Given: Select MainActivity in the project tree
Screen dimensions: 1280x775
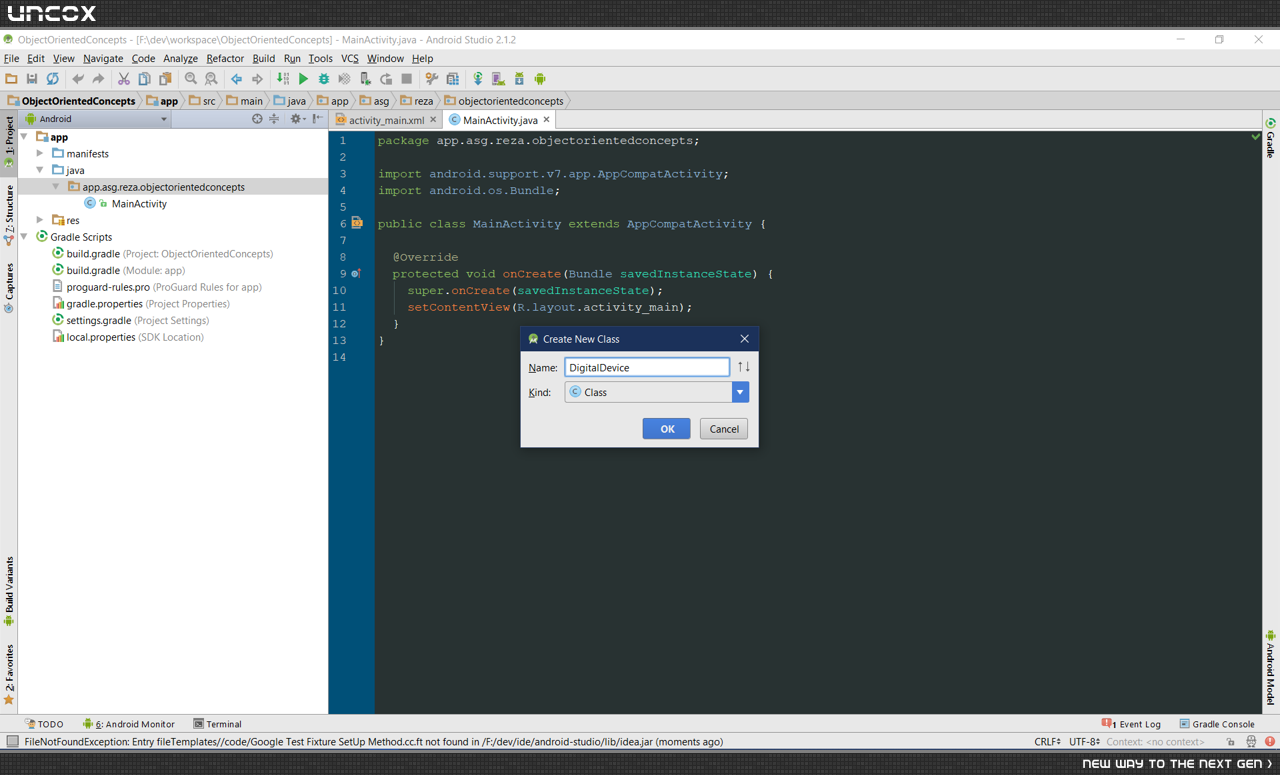Looking at the screenshot, I should (139, 204).
